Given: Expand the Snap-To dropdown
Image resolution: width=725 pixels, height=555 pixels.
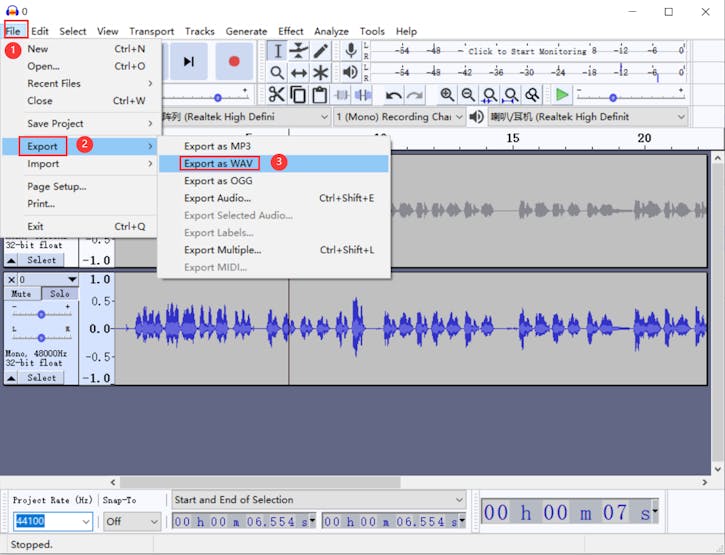Looking at the screenshot, I should 153,522.
